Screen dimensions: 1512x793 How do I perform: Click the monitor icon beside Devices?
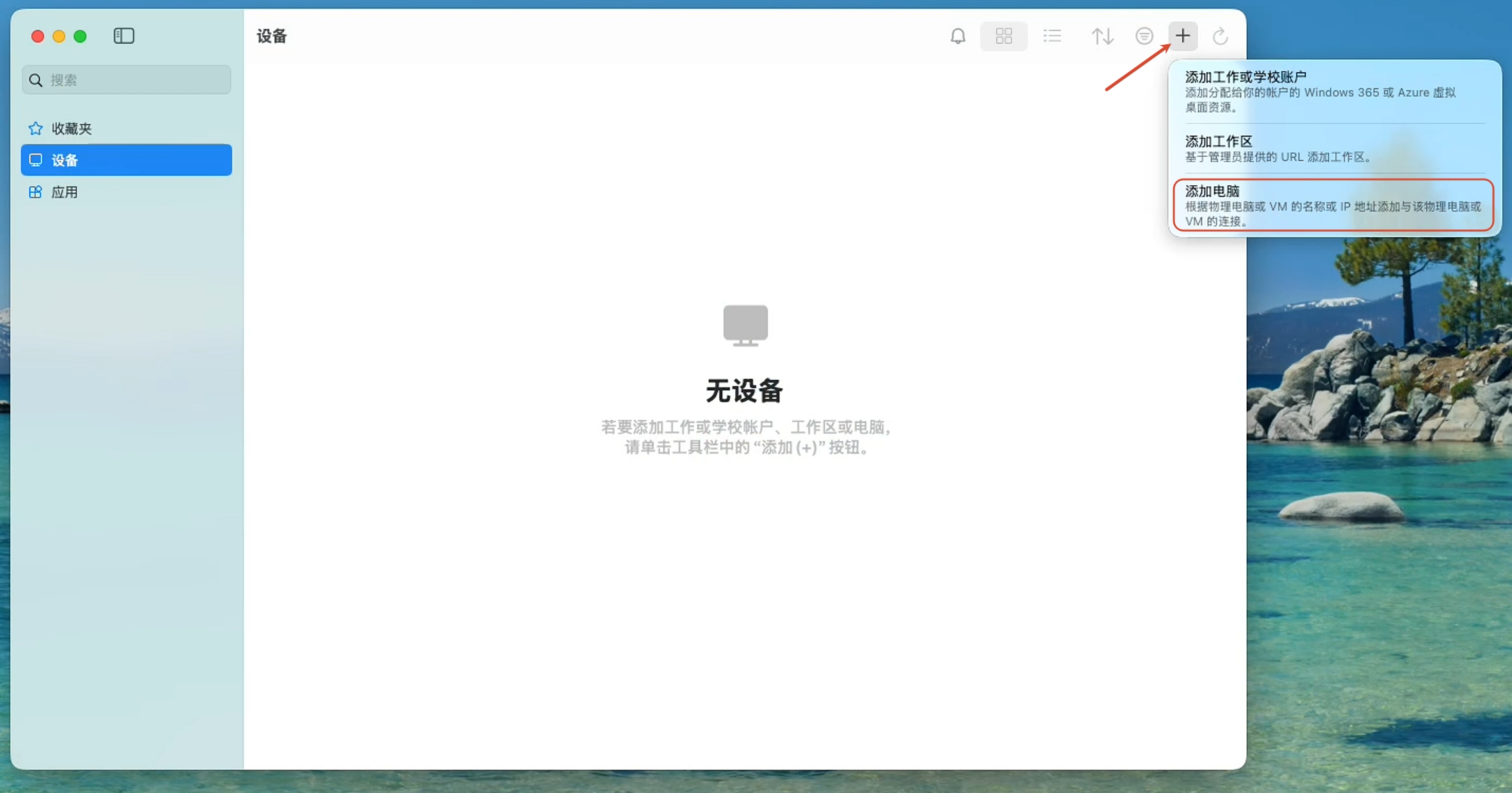36,160
